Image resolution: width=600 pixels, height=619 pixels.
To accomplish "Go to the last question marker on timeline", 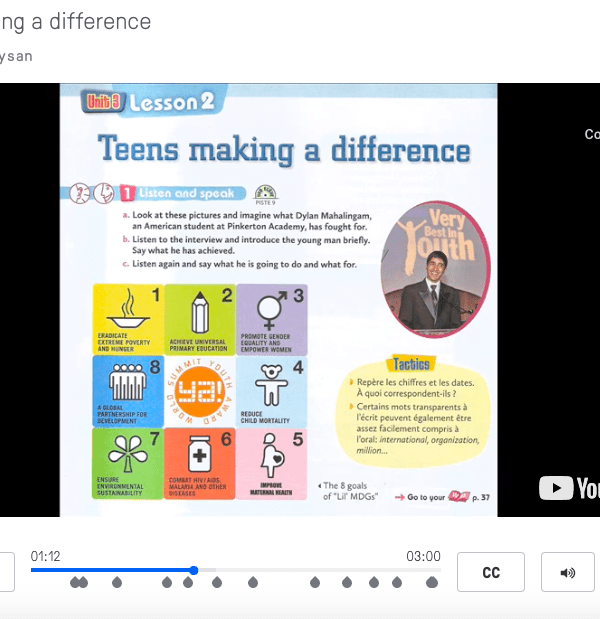I will pos(432,582).
